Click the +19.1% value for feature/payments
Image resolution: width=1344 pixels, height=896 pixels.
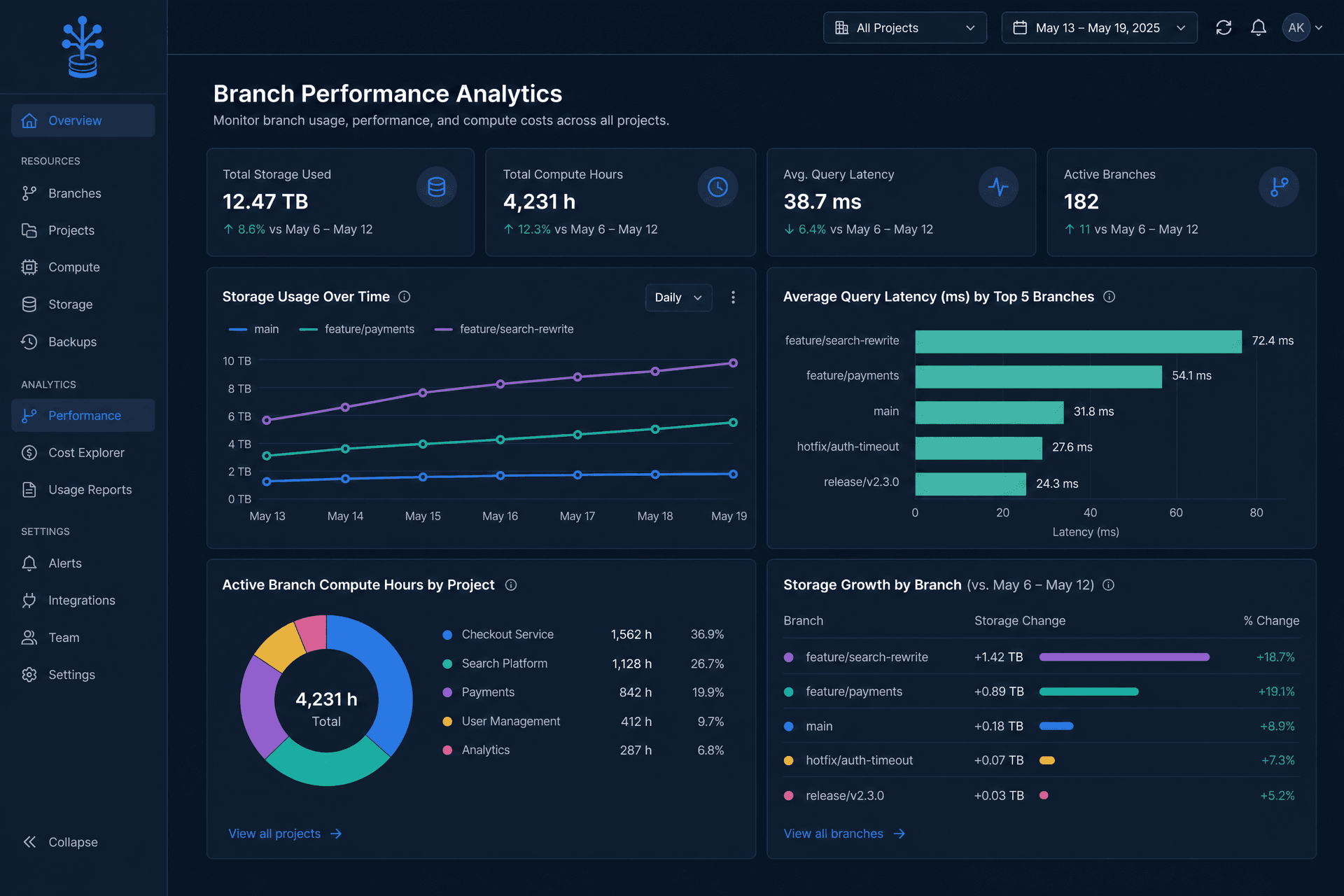pos(1276,692)
